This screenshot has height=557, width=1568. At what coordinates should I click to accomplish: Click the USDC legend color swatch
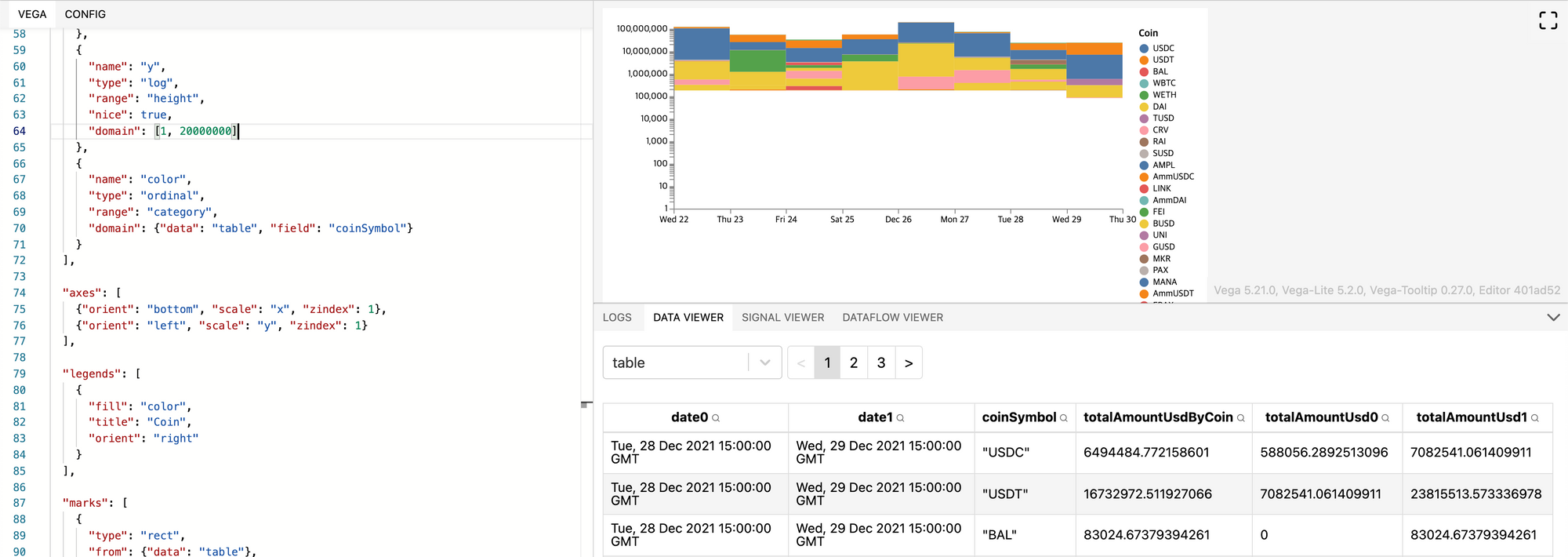(x=1144, y=49)
